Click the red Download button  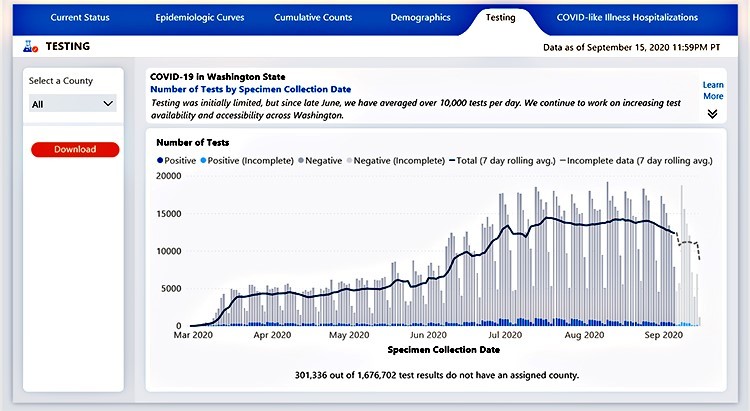(x=75, y=149)
